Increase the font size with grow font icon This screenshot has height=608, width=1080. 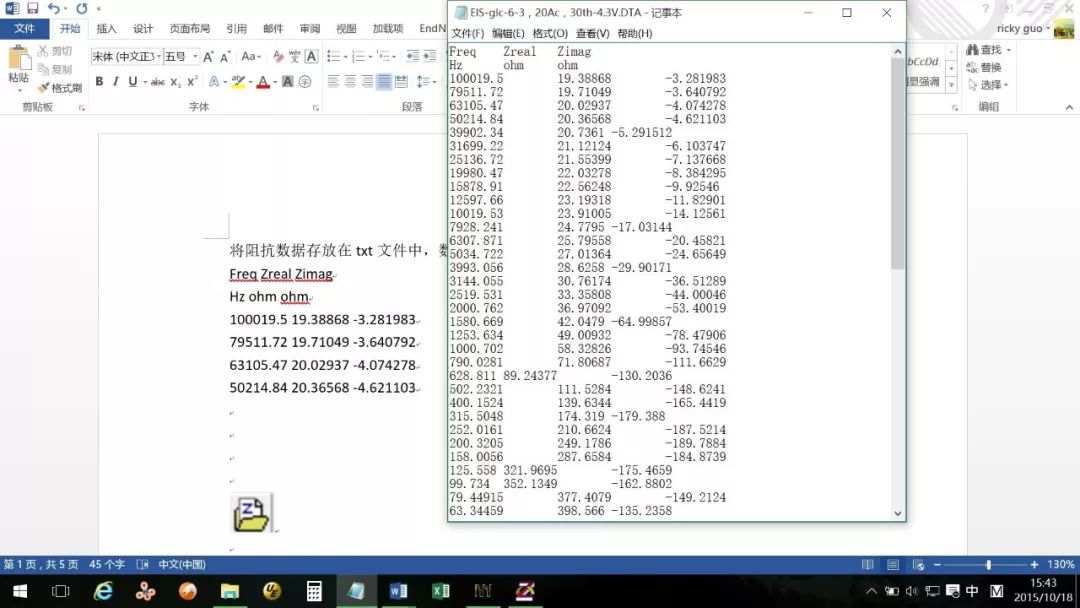(208, 57)
